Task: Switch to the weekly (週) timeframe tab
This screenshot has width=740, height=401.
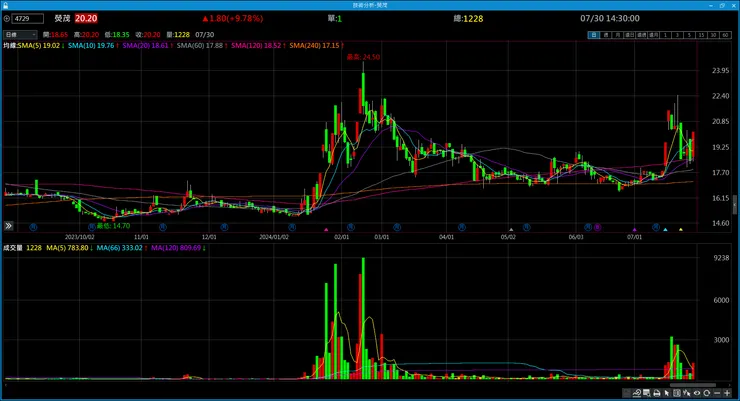Action: [x=606, y=35]
